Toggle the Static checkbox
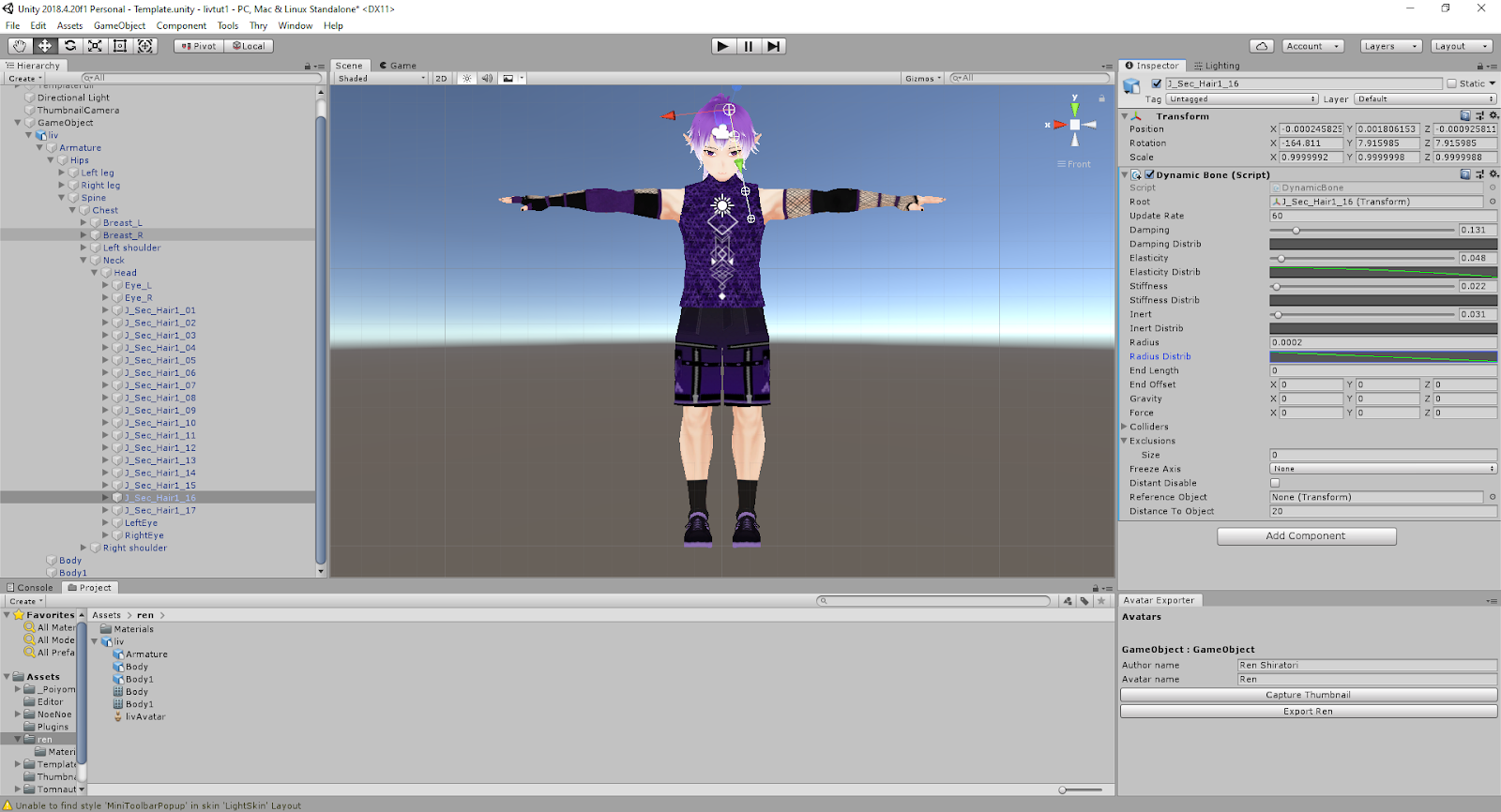 click(1452, 83)
